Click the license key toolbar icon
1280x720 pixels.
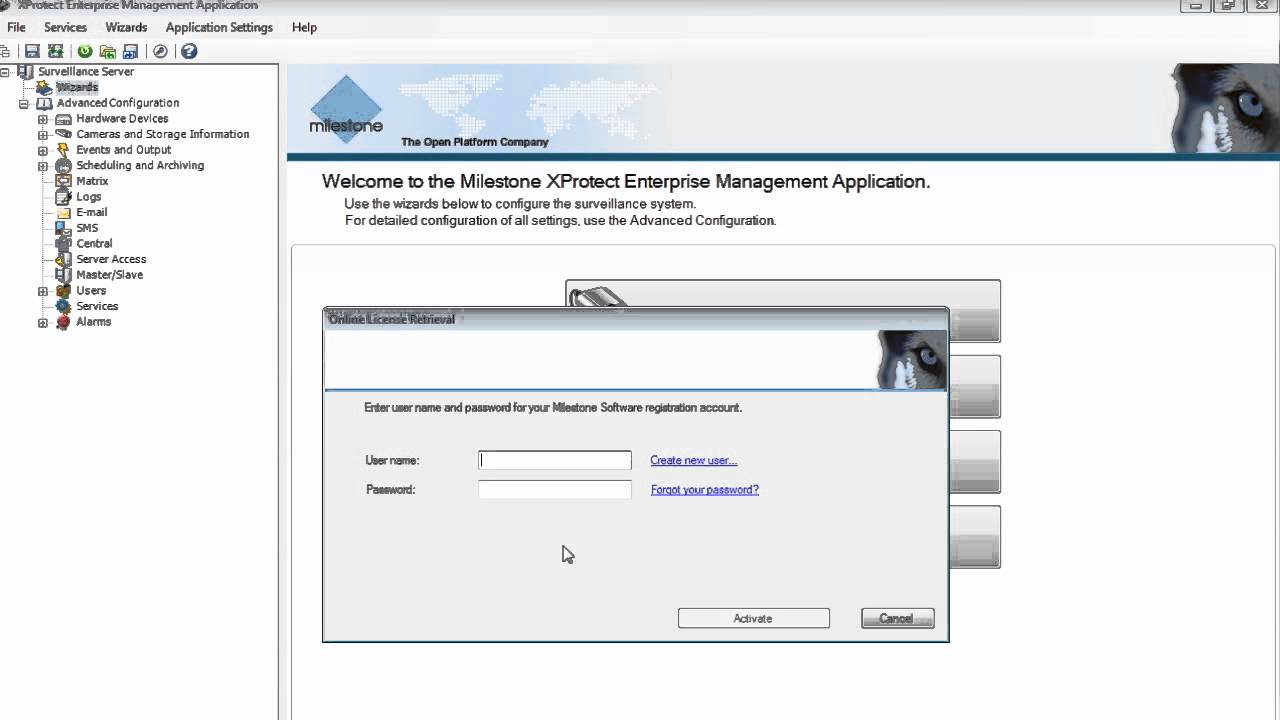[x=160, y=51]
